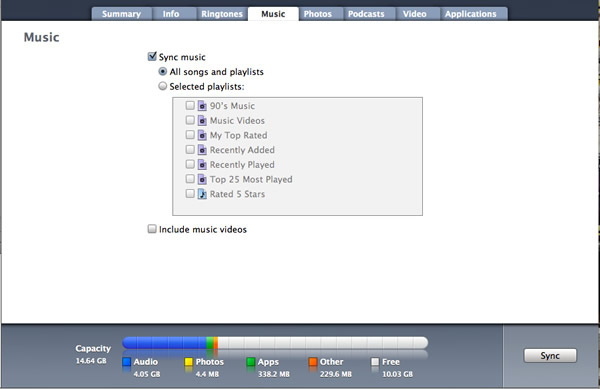Image resolution: width=600 pixels, height=389 pixels.
Task: Click the Sync button
Action: (x=550, y=355)
